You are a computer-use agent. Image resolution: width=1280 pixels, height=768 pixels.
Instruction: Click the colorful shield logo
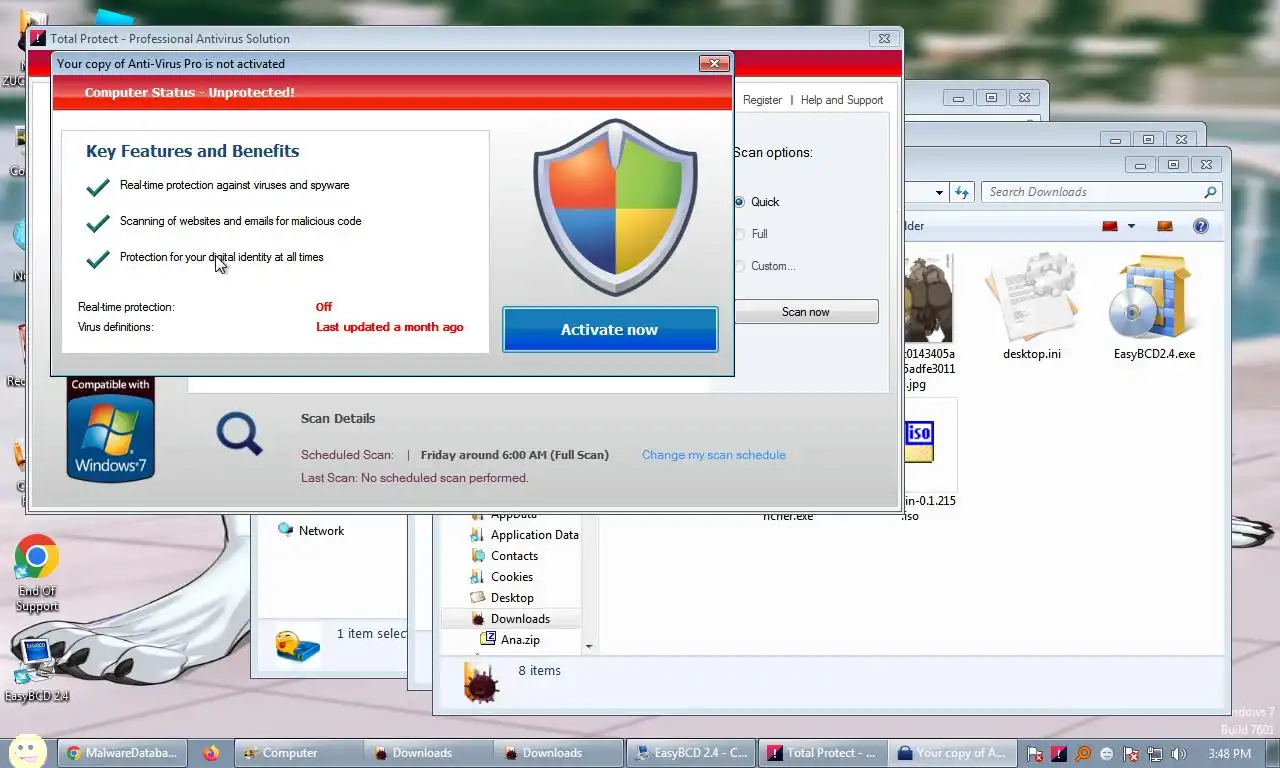tap(614, 207)
